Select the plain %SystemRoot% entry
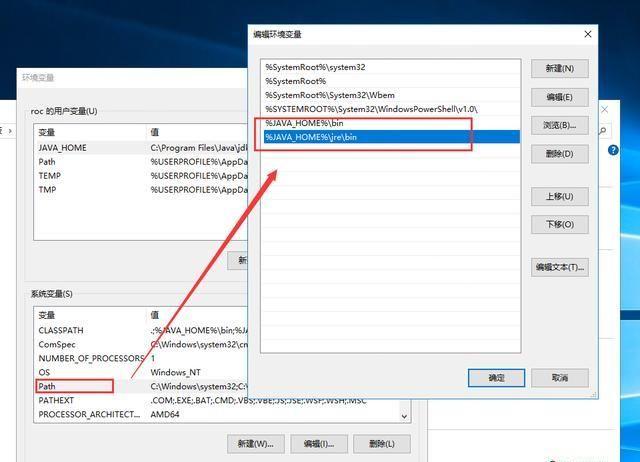 (391, 81)
